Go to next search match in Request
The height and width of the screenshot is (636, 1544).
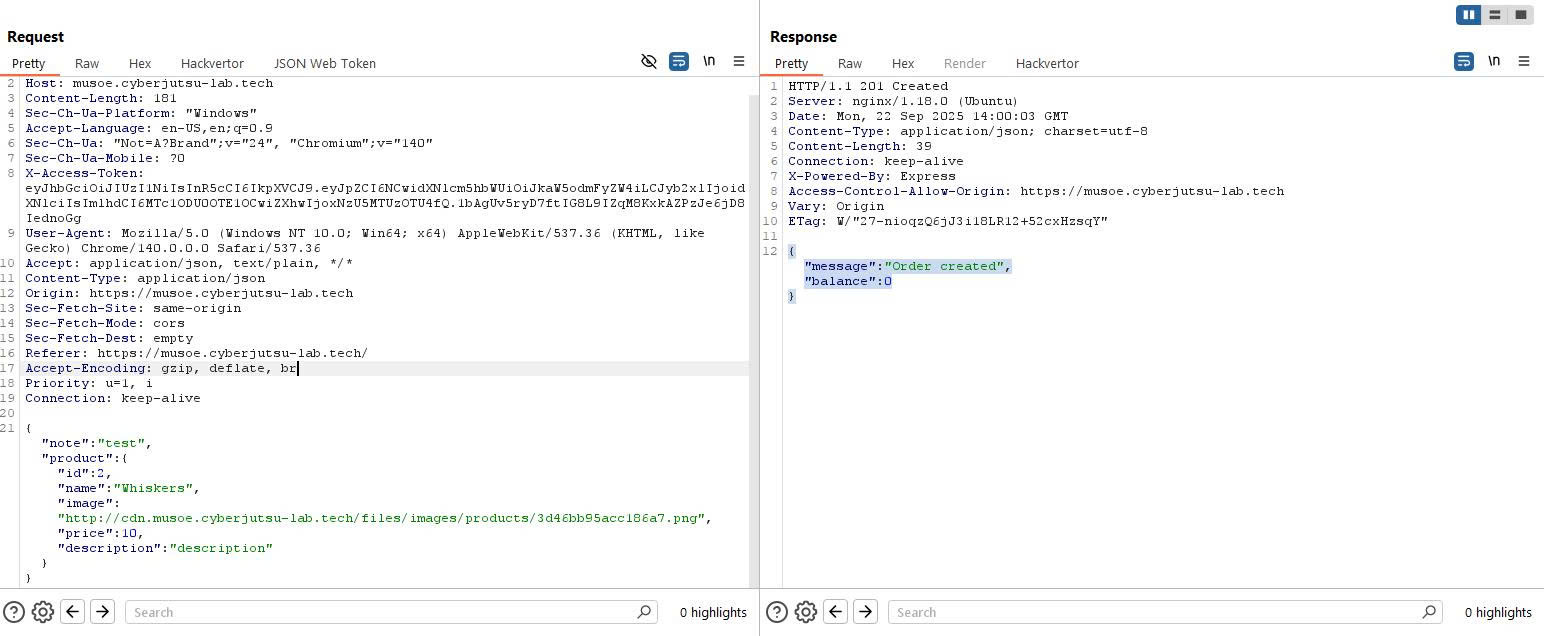103,611
